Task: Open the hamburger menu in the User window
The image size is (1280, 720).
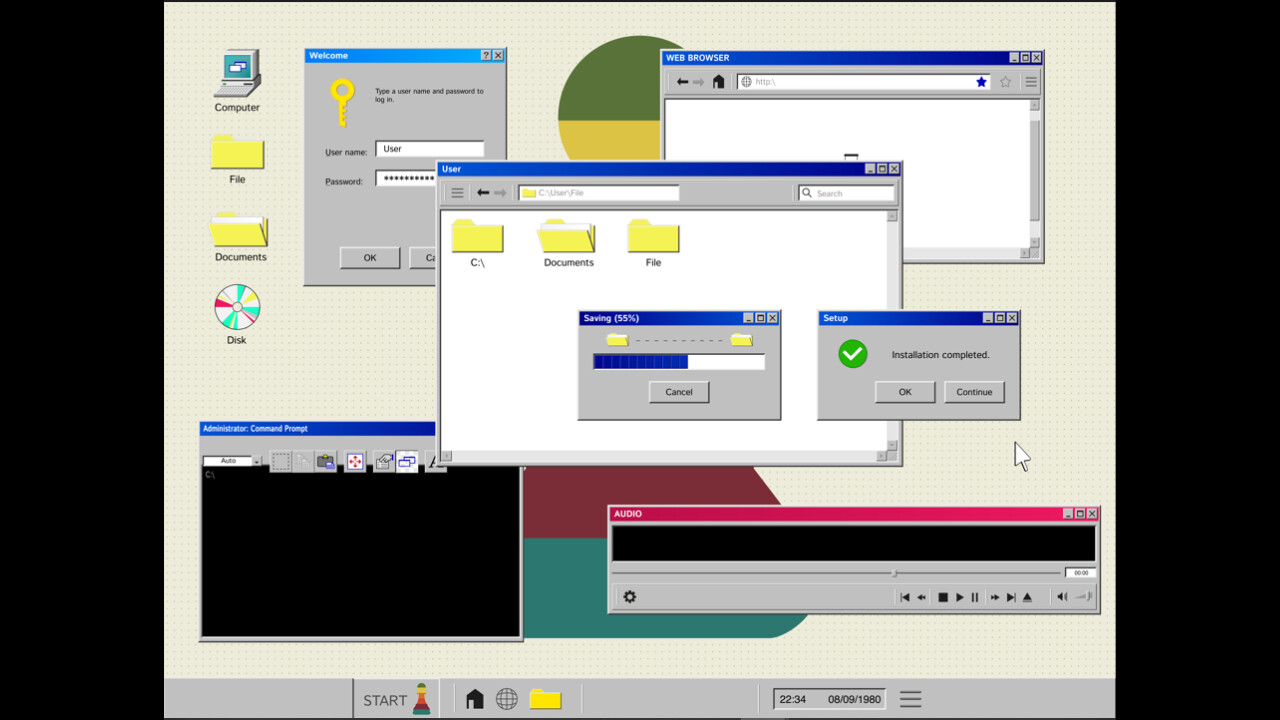Action: coord(456,192)
